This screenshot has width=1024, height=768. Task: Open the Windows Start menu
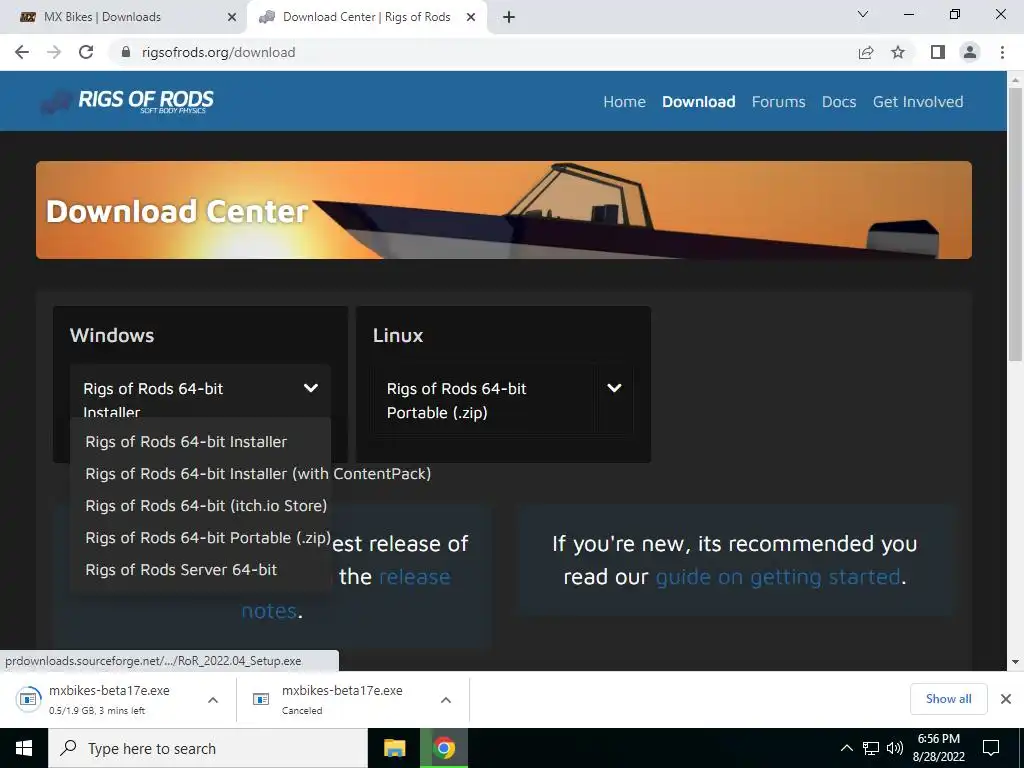click(24, 748)
